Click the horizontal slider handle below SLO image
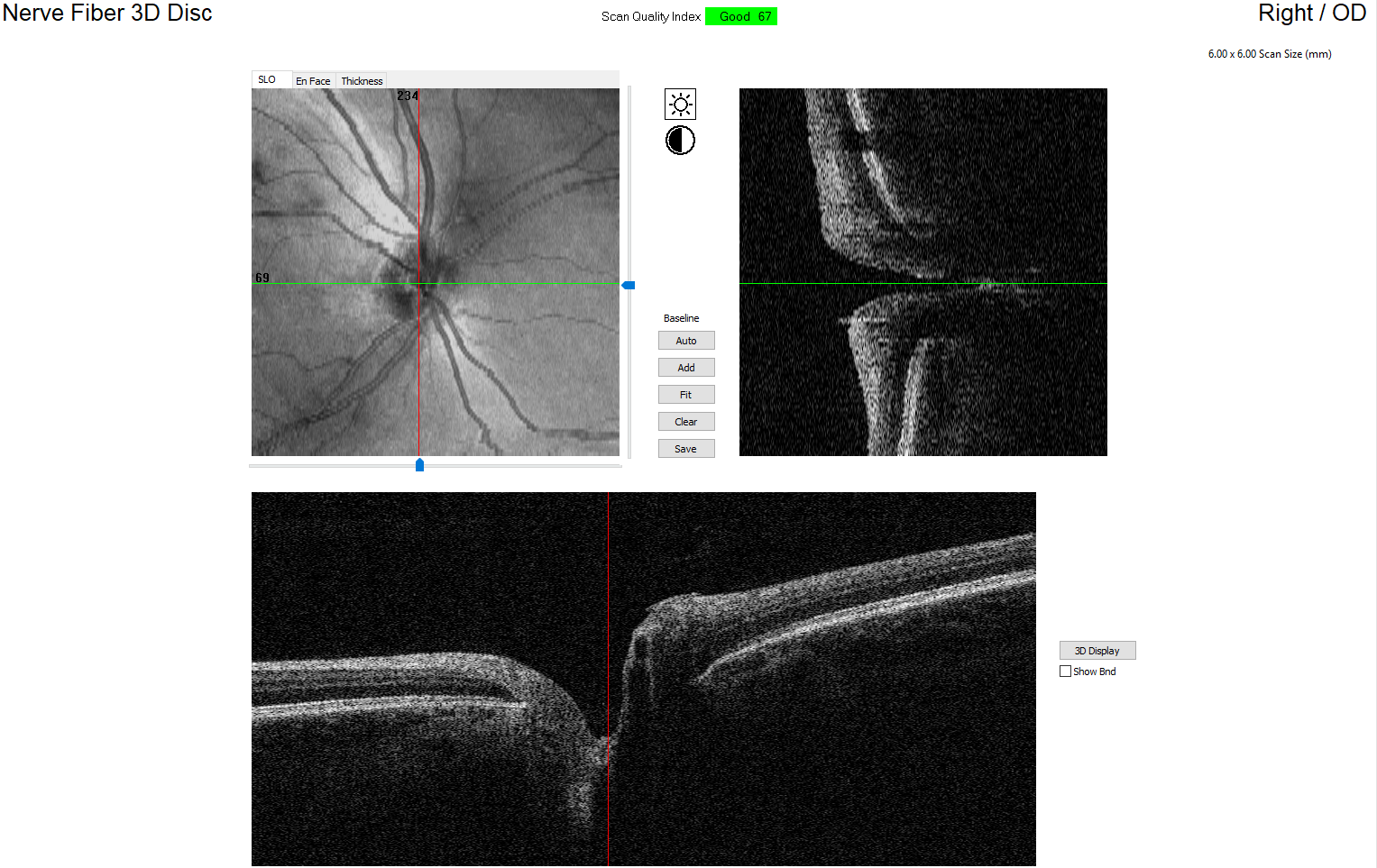The width and height of the screenshot is (1377, 868). point(419,465)
